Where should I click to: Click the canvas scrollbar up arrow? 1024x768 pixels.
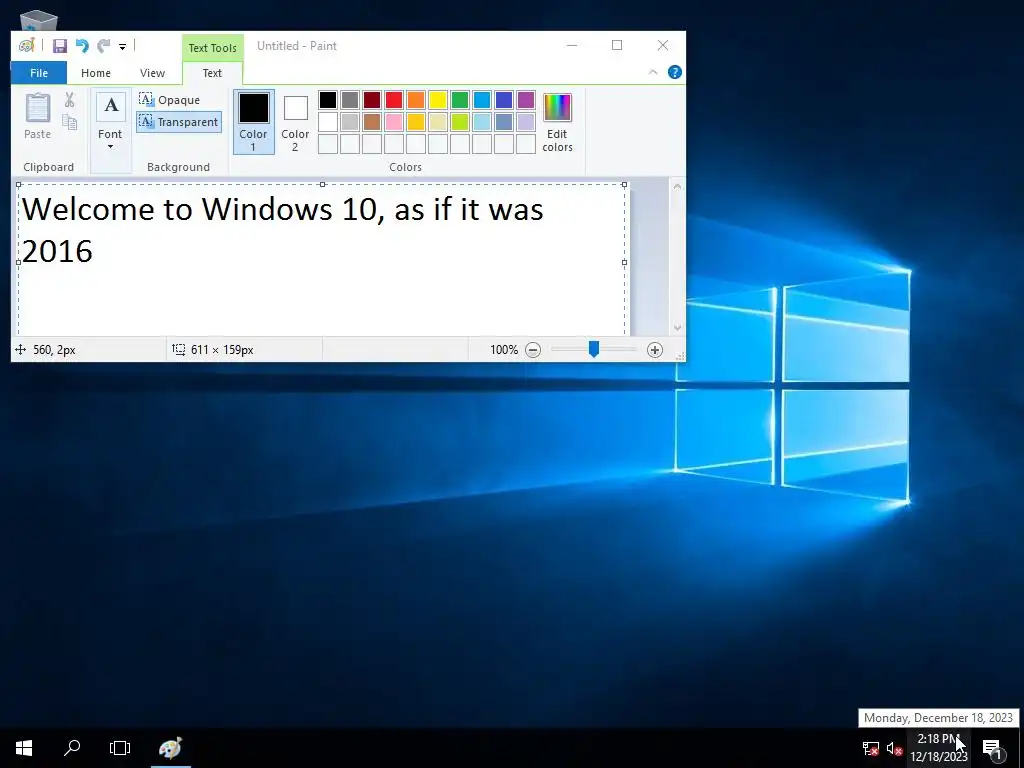pyautogui.click(x=677, y=187)
